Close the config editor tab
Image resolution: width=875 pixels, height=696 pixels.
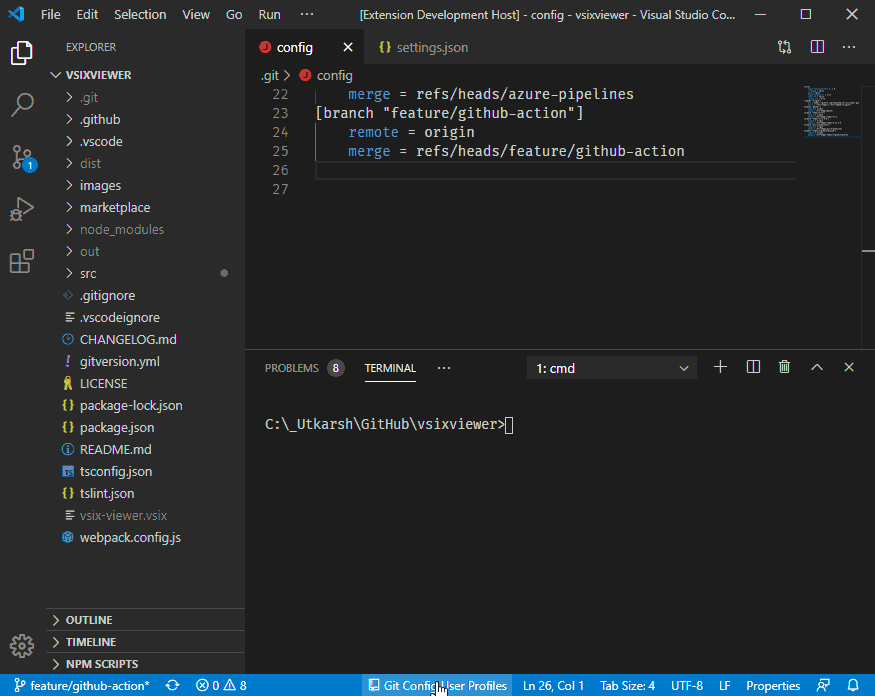tap(348, 47)
